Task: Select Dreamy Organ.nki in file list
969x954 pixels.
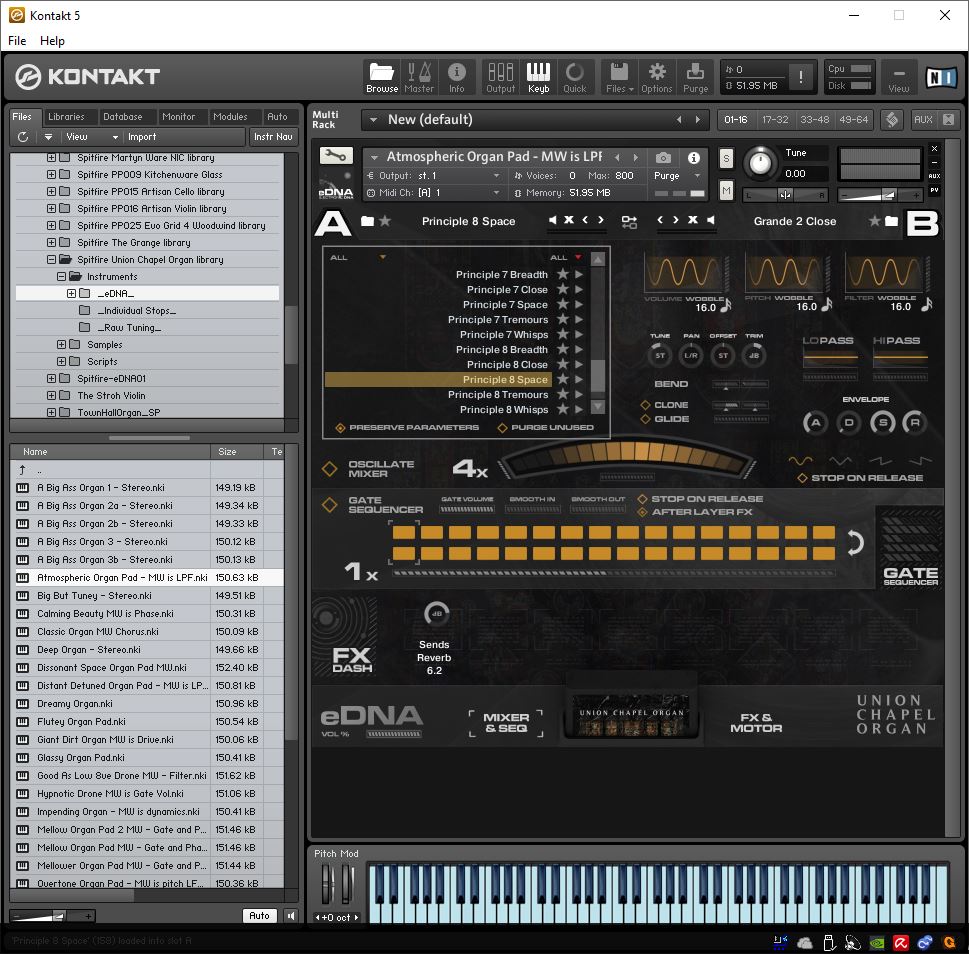Action: click(146, 704)
